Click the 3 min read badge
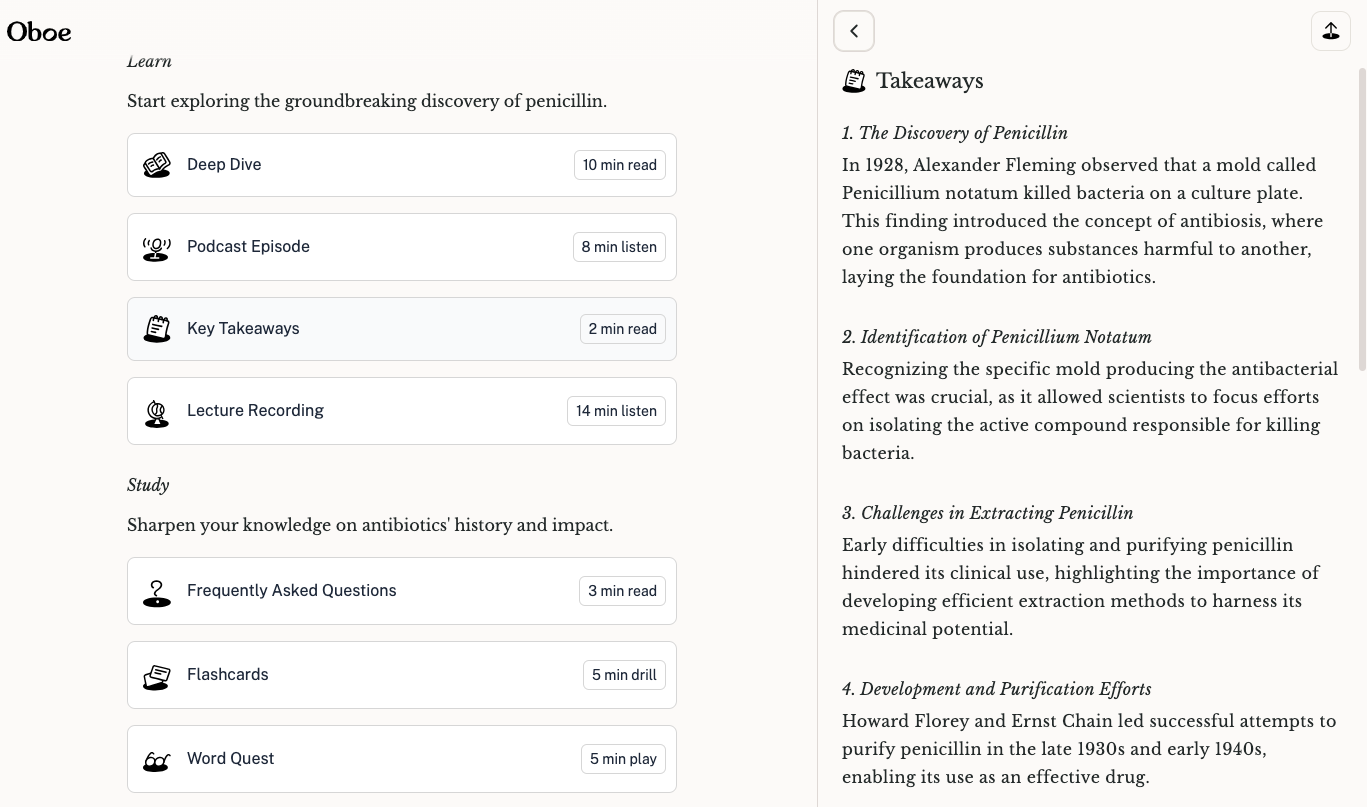 coord(622,591)
